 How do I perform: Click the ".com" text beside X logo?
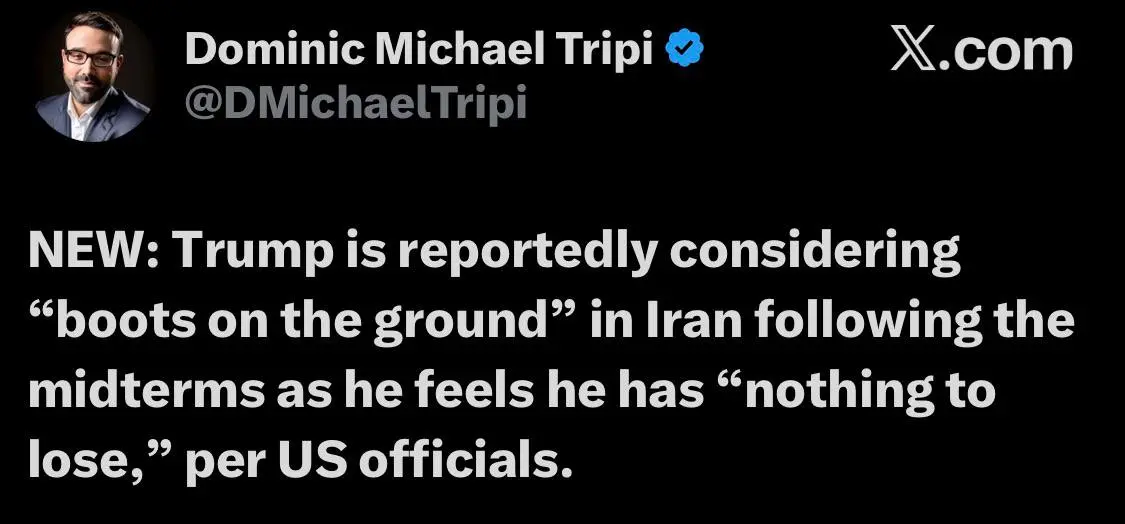(1006, 52)
